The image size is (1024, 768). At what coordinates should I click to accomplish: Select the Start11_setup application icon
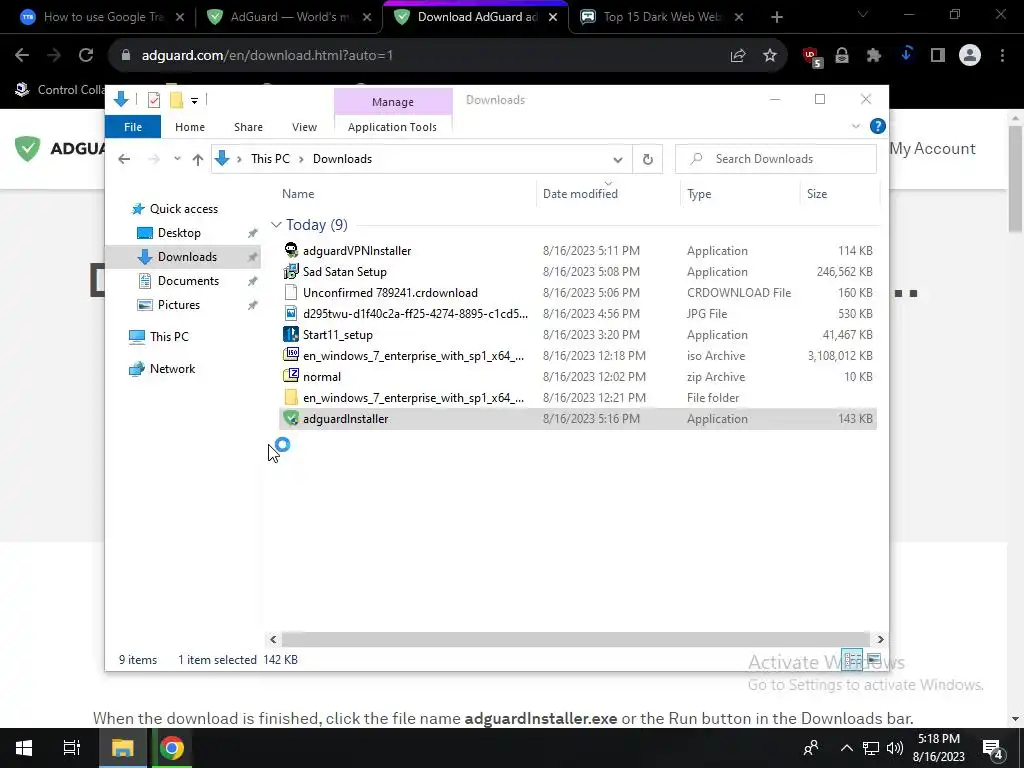[291, 334]
